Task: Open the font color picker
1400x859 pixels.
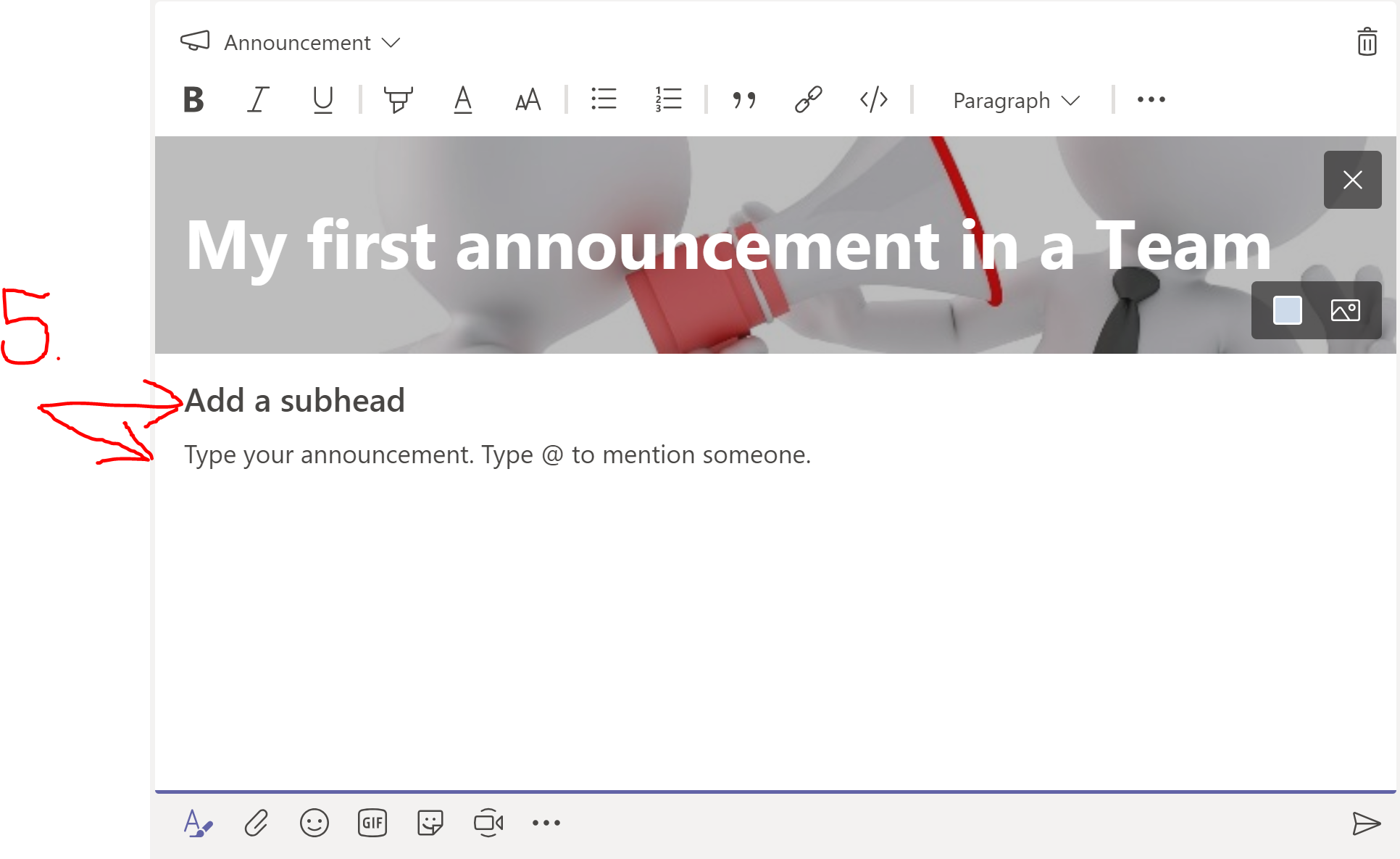Action: click(463, 100)
